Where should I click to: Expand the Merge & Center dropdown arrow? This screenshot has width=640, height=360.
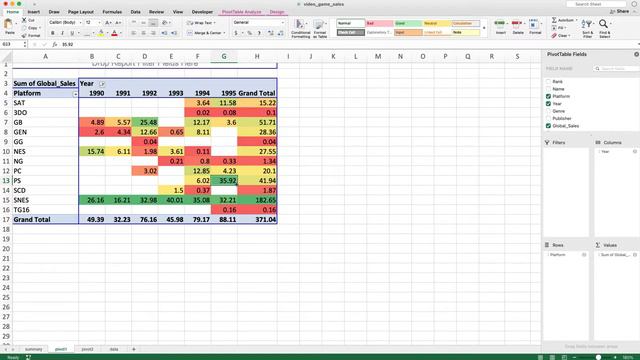(x=224, y=33)
